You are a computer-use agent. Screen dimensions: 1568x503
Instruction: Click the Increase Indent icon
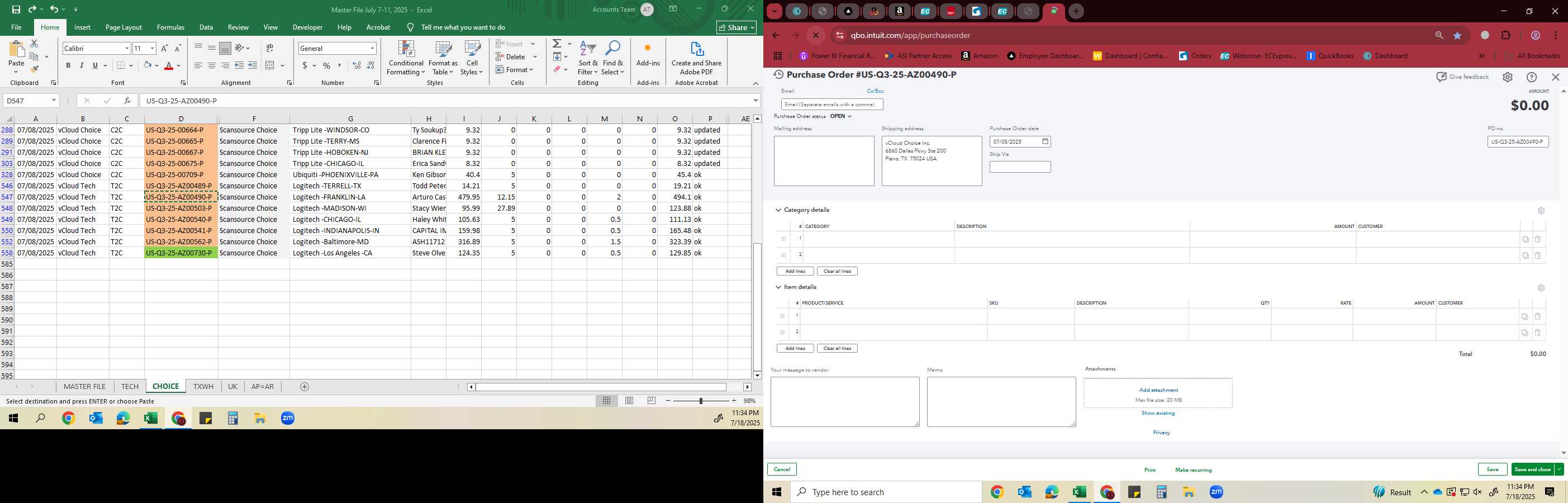[x=253, y=66]
